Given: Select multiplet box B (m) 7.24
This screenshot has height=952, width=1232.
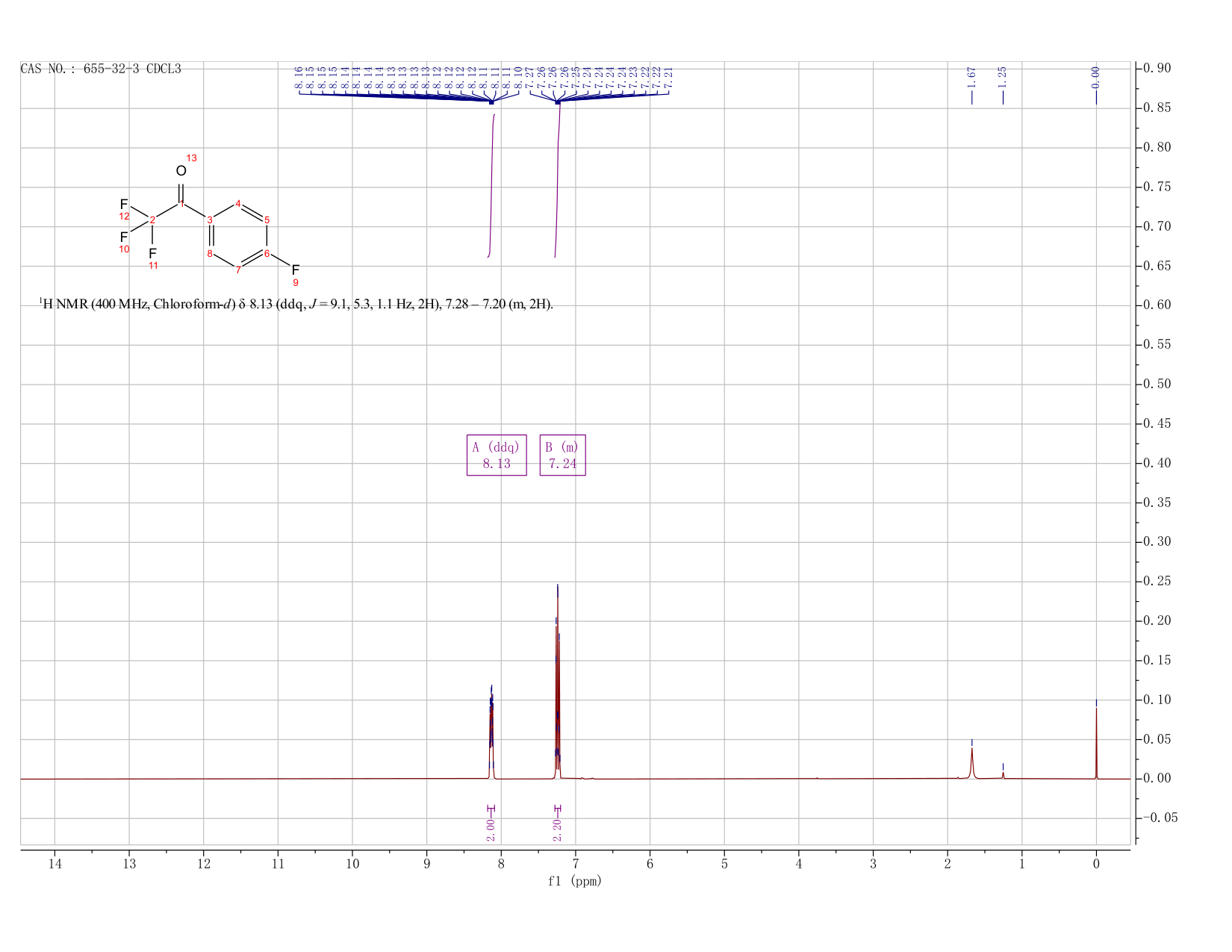Looking at the screenshot, I should (562, 455).
